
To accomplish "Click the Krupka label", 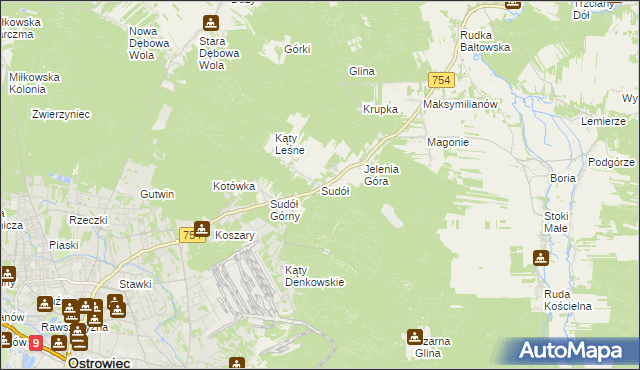I will [380, 109].
